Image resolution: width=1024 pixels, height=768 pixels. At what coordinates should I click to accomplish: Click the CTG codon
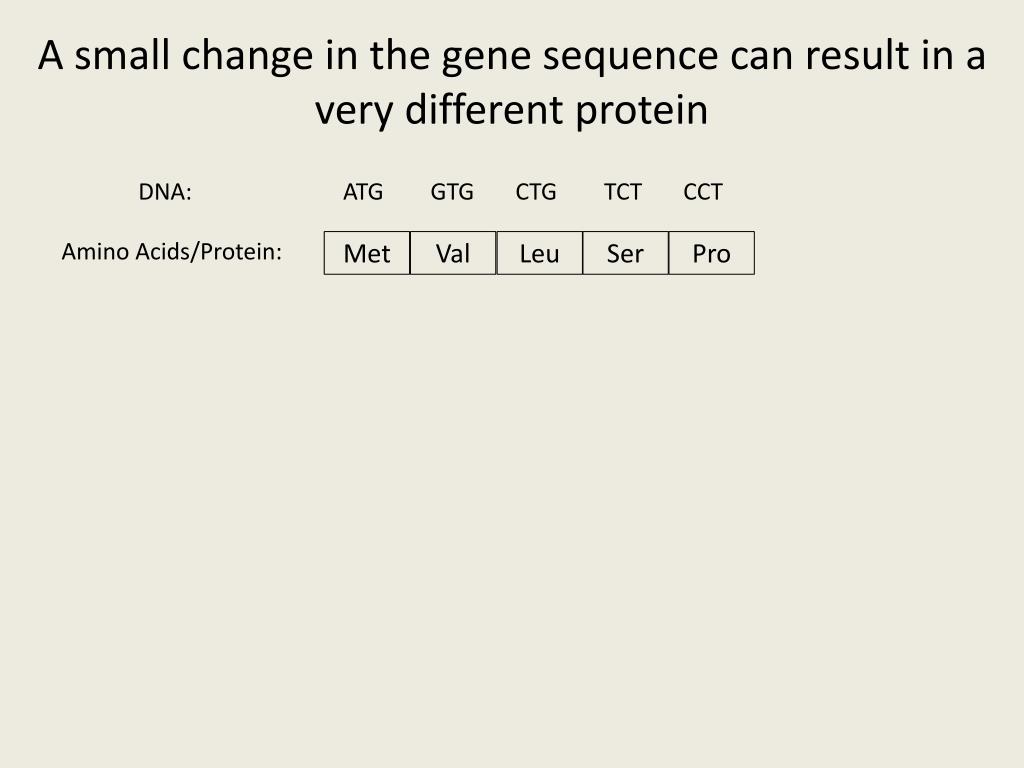tap(536, 192)
